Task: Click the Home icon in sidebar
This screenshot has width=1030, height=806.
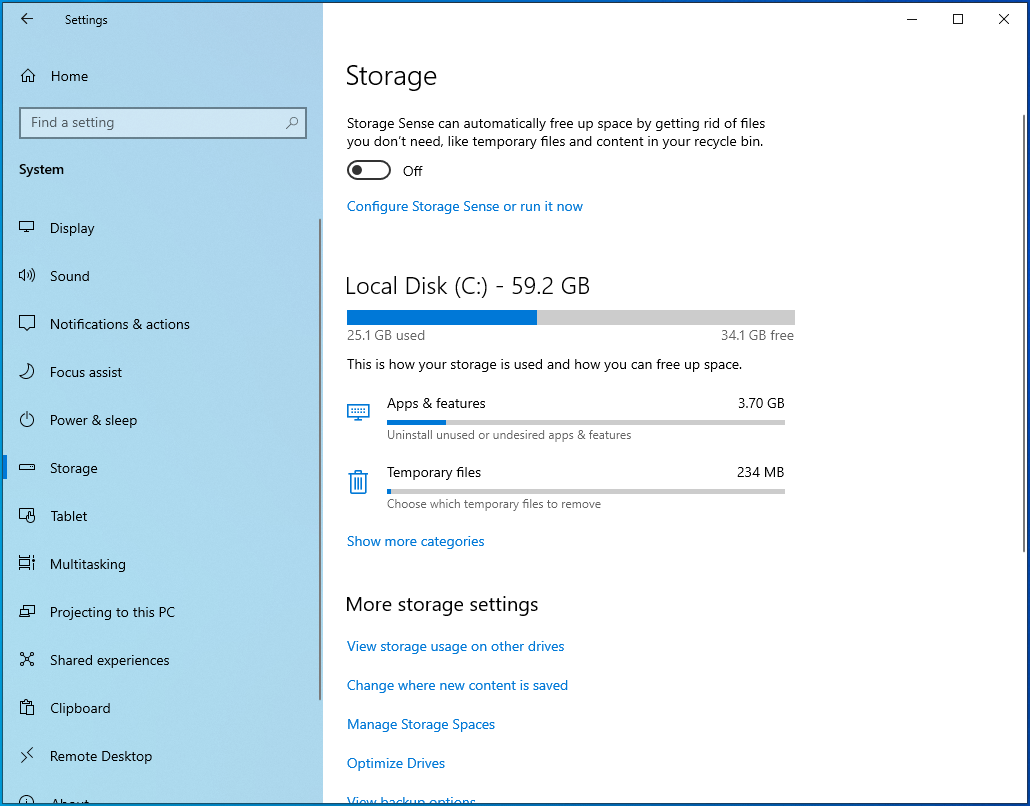Action: pos(28,76)
